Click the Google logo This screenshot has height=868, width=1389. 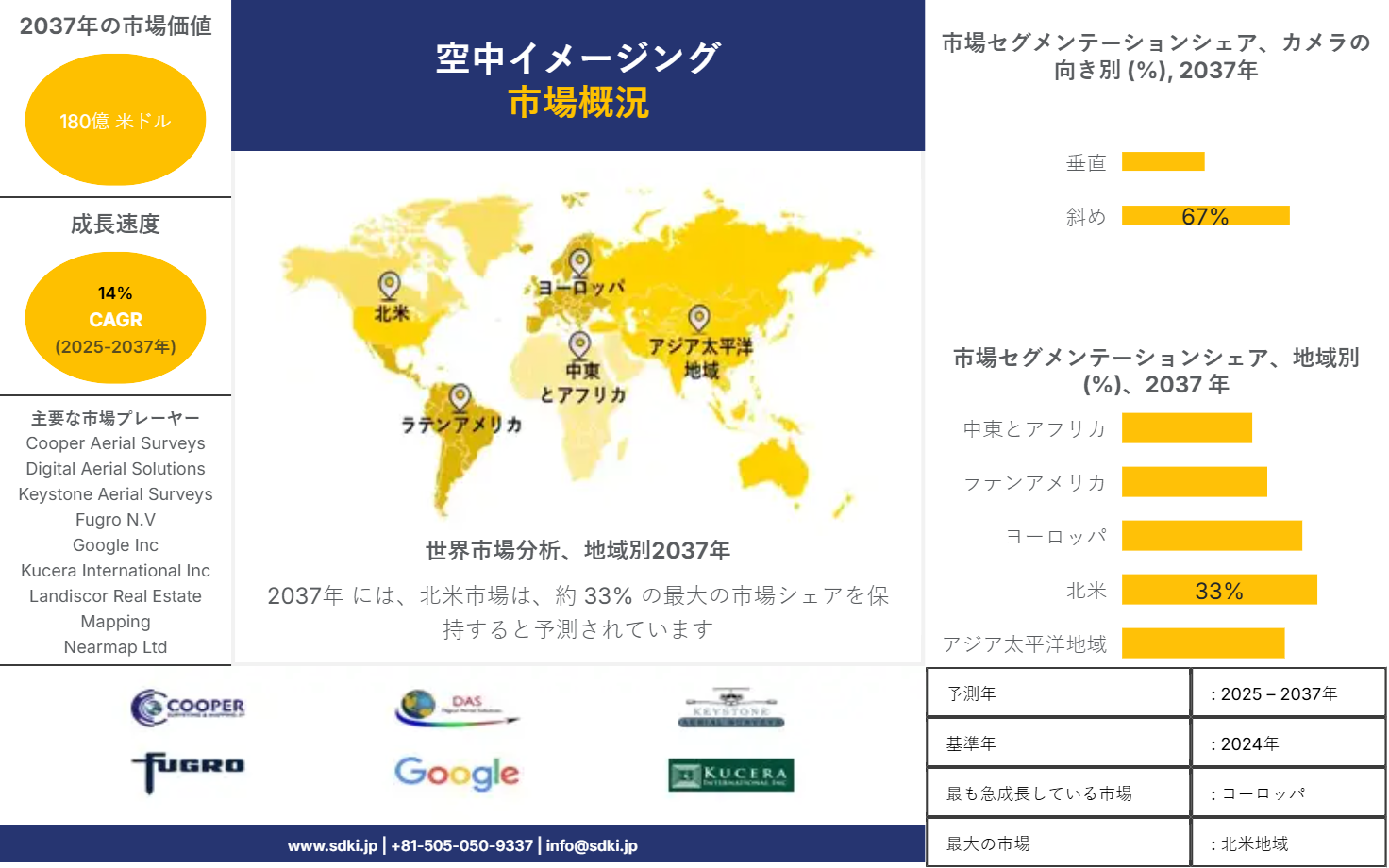pyautogui.click(x=457, y=774)
